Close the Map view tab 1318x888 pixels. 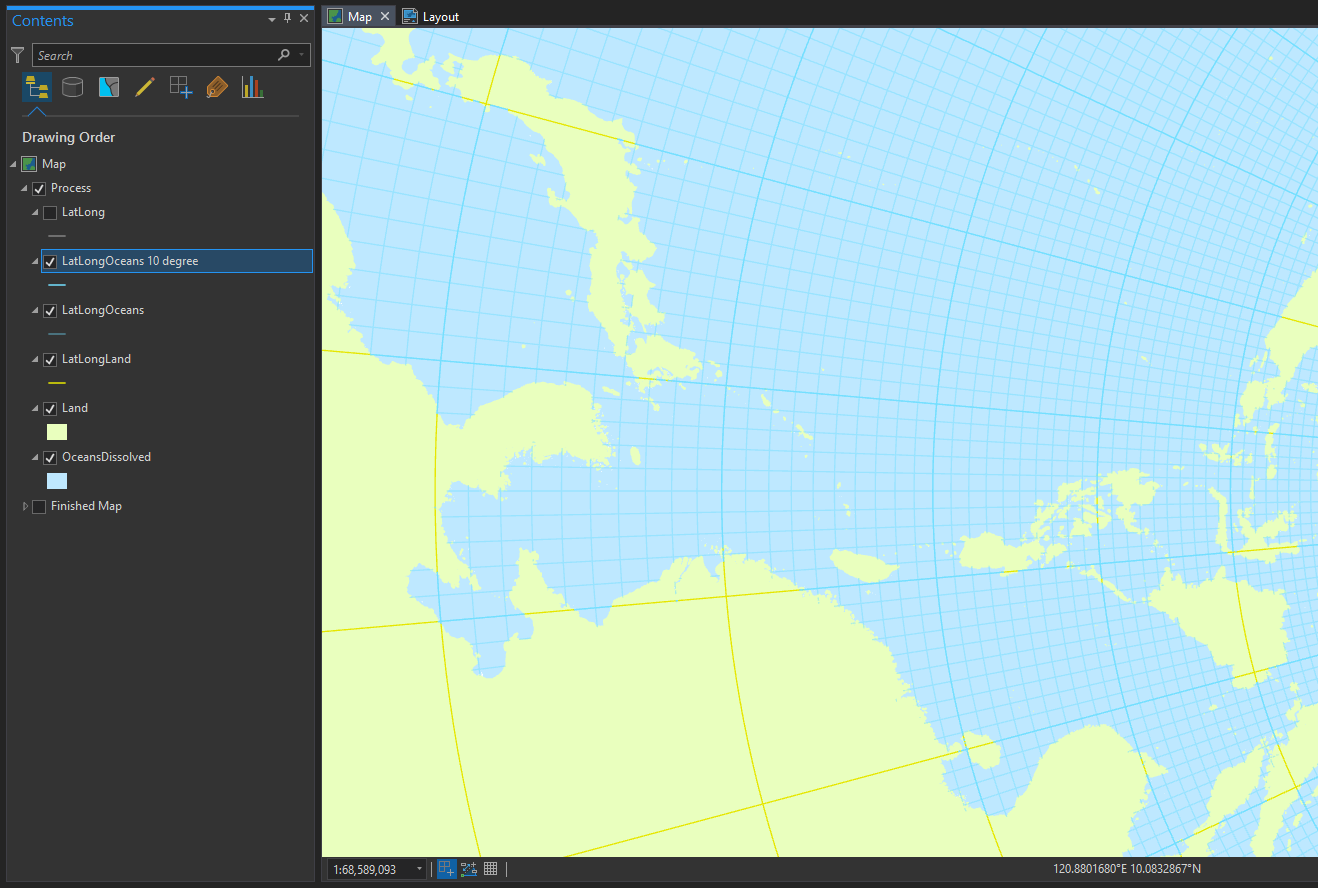[385, 17]
